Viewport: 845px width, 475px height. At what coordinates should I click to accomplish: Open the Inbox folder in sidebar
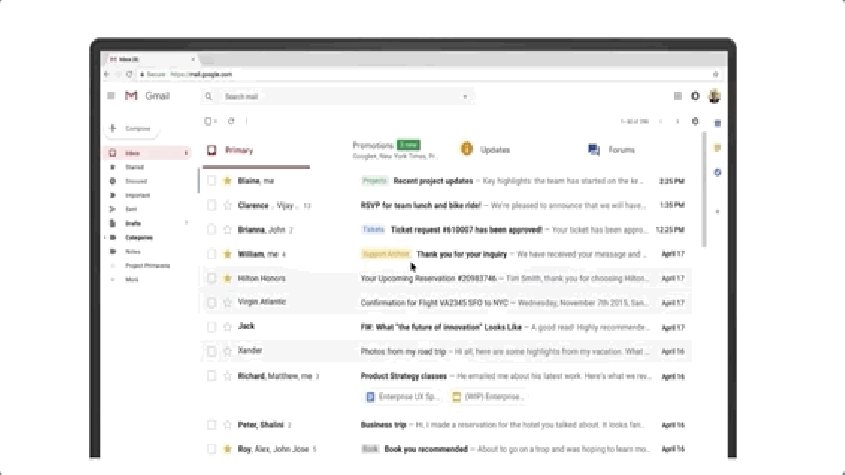click(x=148, y=153)
